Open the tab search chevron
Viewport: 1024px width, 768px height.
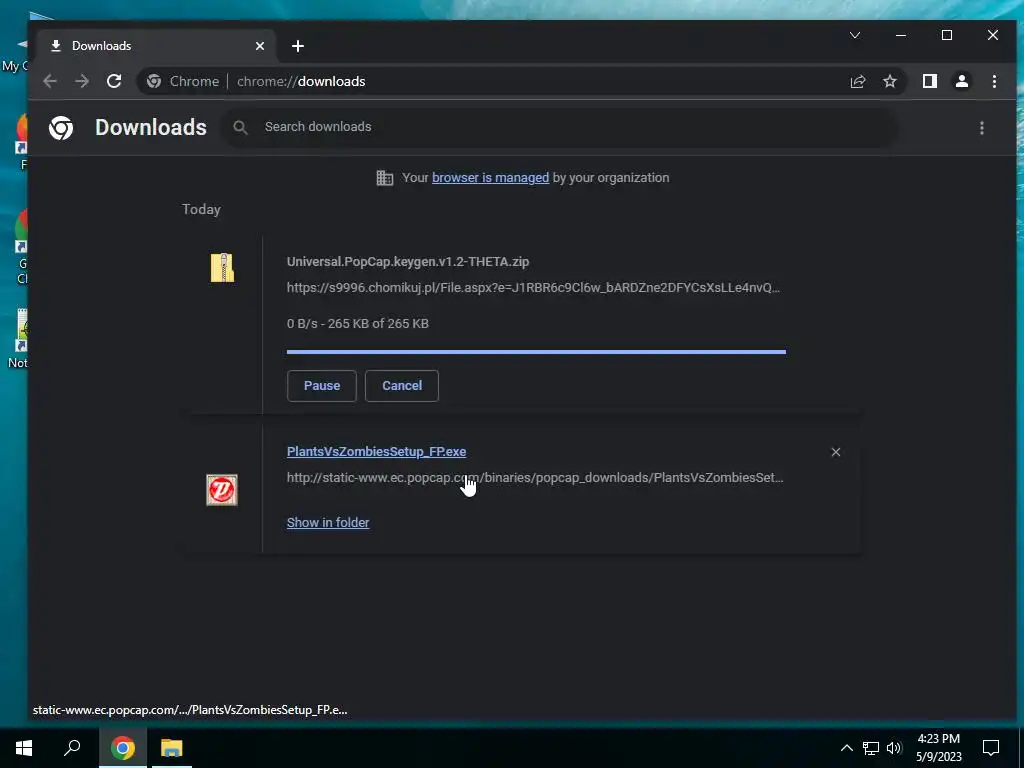[855, 35]
